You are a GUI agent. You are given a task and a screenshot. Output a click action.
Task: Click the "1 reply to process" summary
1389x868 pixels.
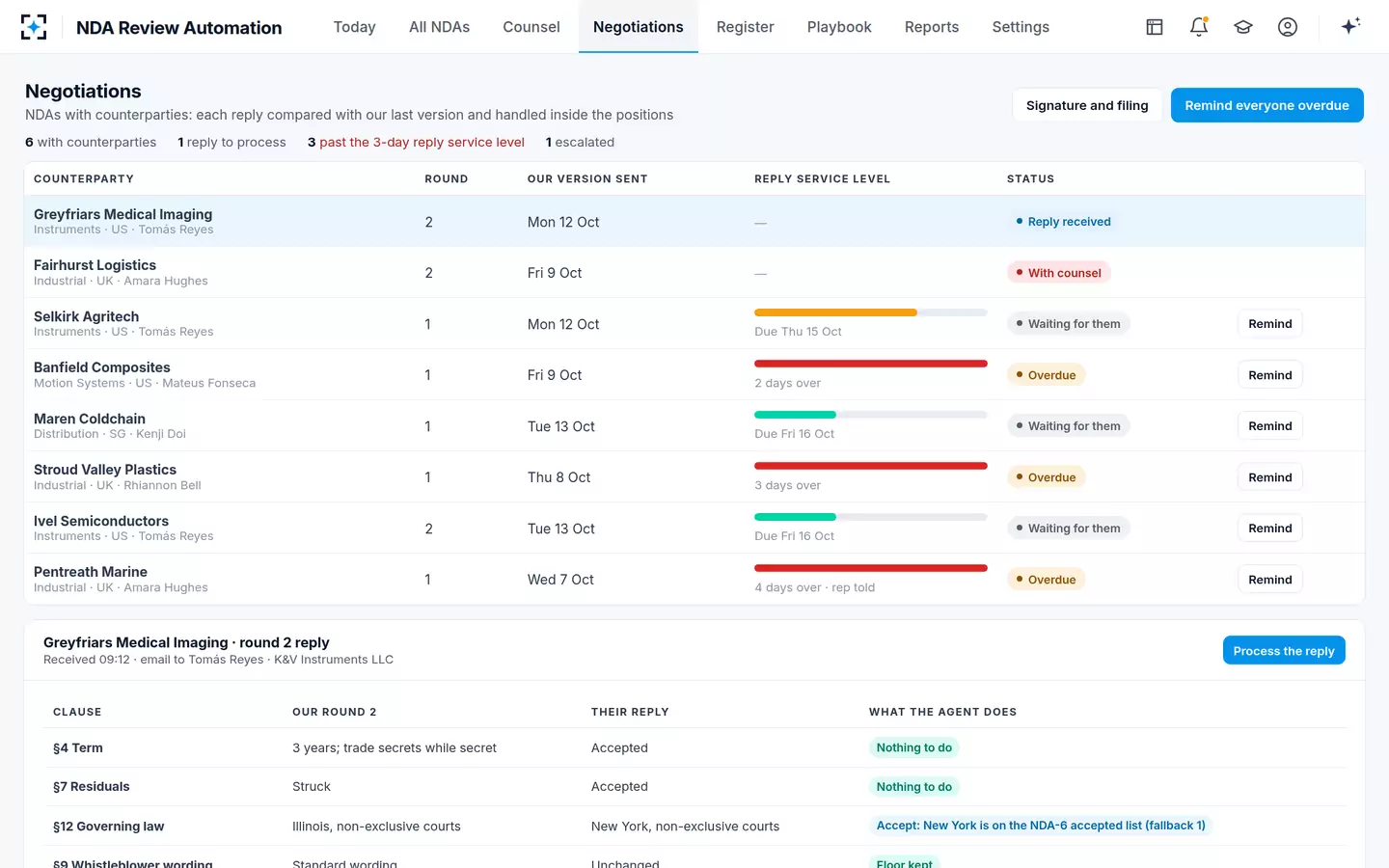tap(231, 143)
